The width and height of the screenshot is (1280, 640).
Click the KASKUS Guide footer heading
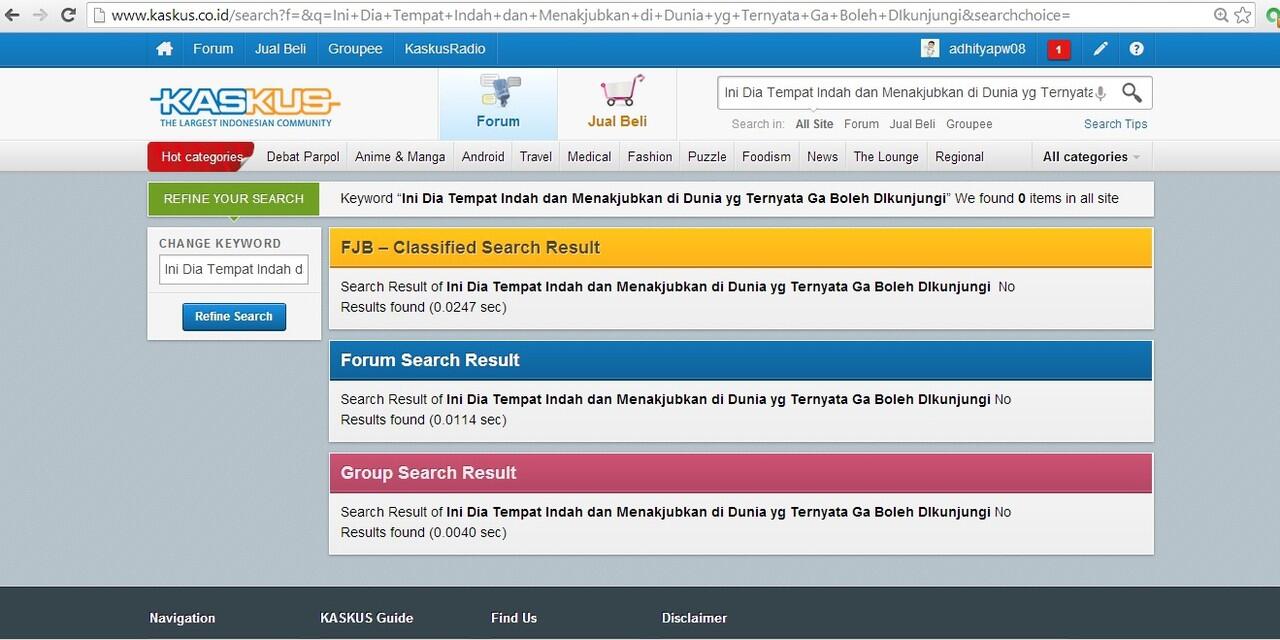click(366, 618)
